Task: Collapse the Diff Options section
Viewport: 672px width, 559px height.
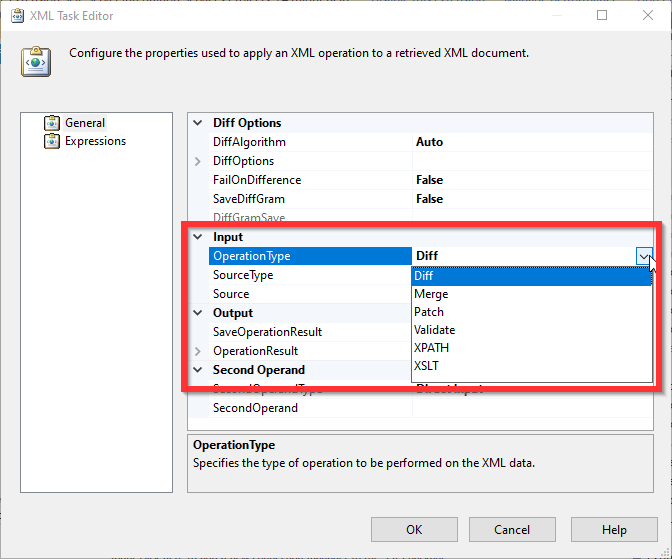Action: tap(198, 123)
